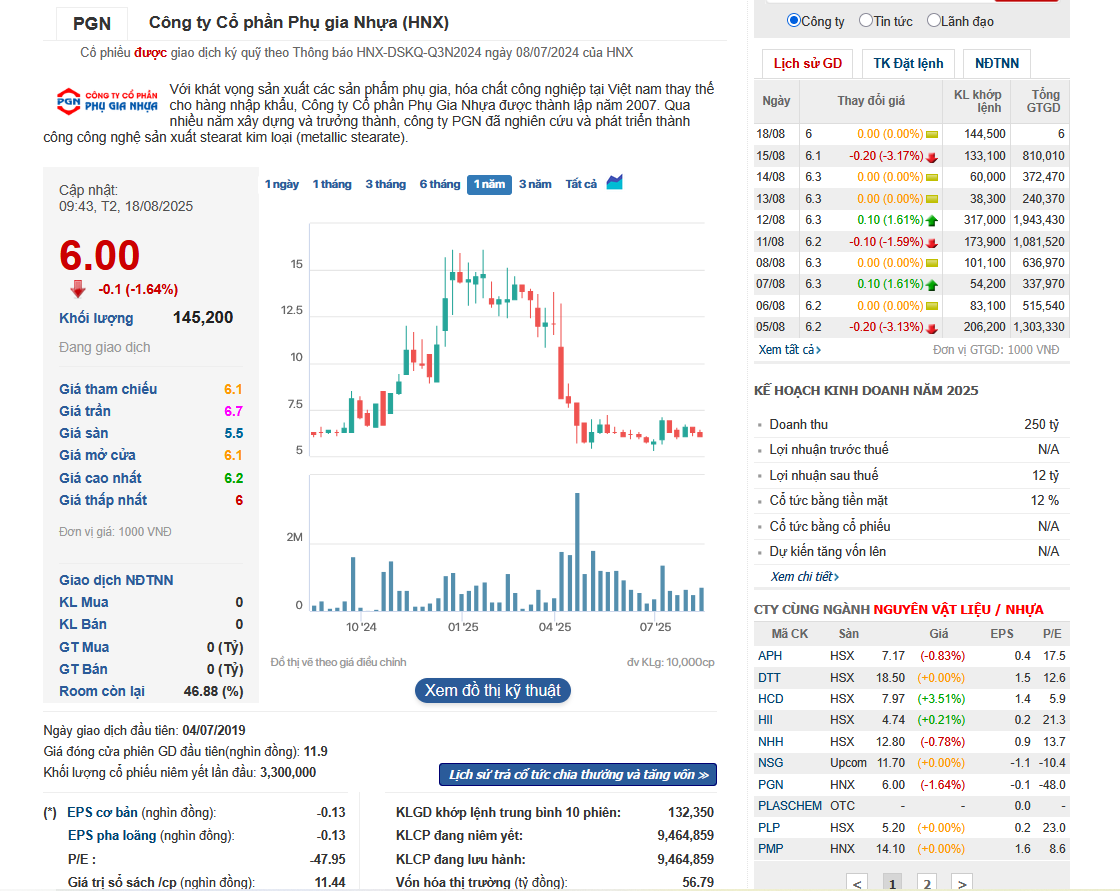Open the PLP stock link
Screen dimensions: 1120x891
point(769,827)
